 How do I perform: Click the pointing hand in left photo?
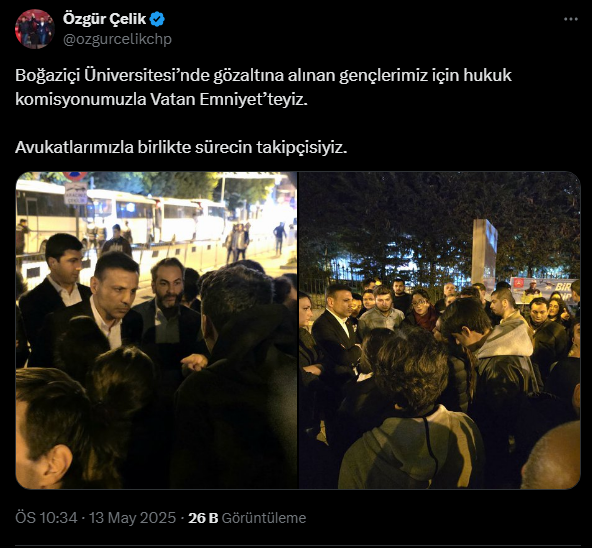pos(194,363)
